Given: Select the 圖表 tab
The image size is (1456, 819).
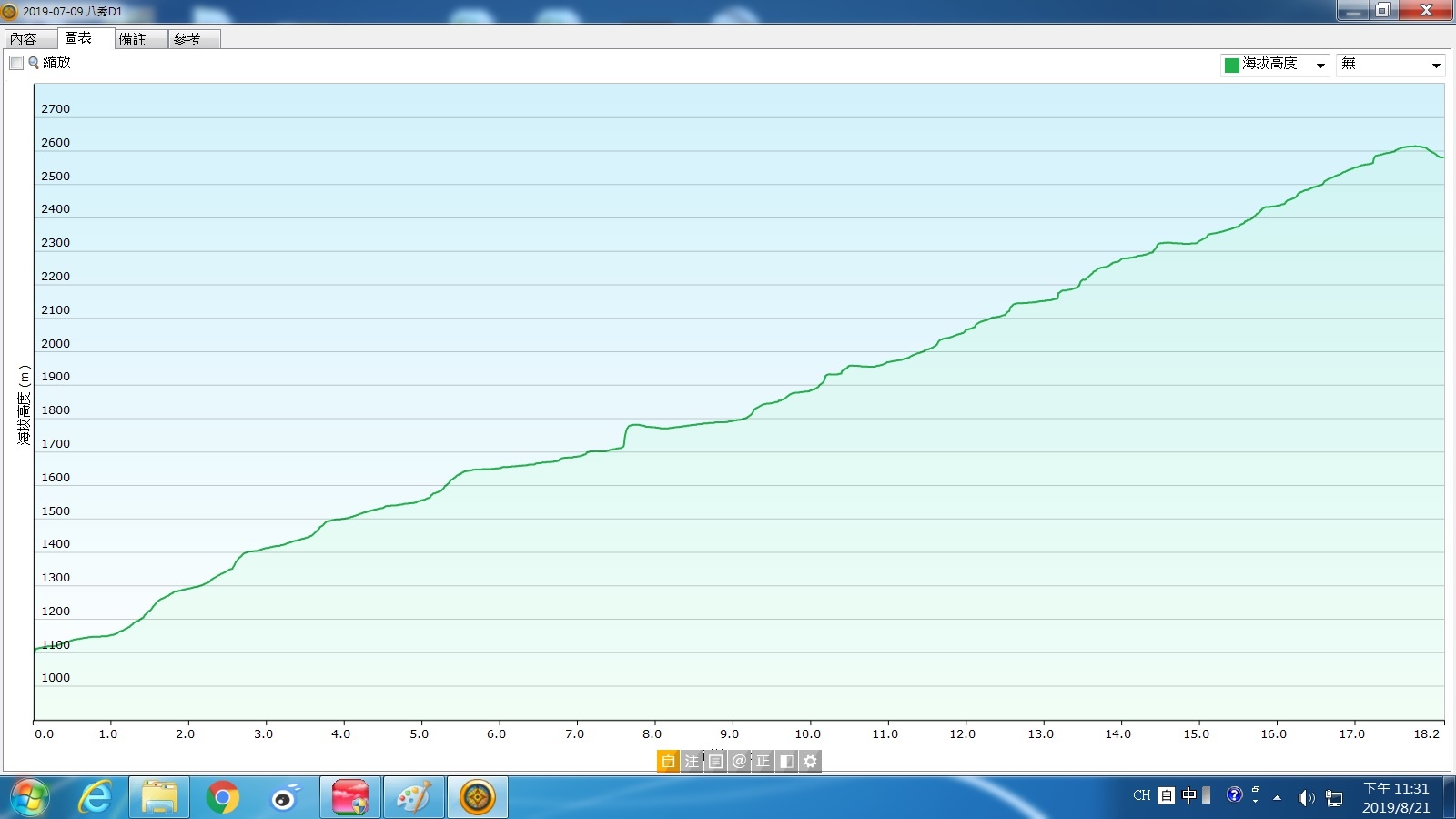Looking at the screenshot, I should click(x=85, y=38).
